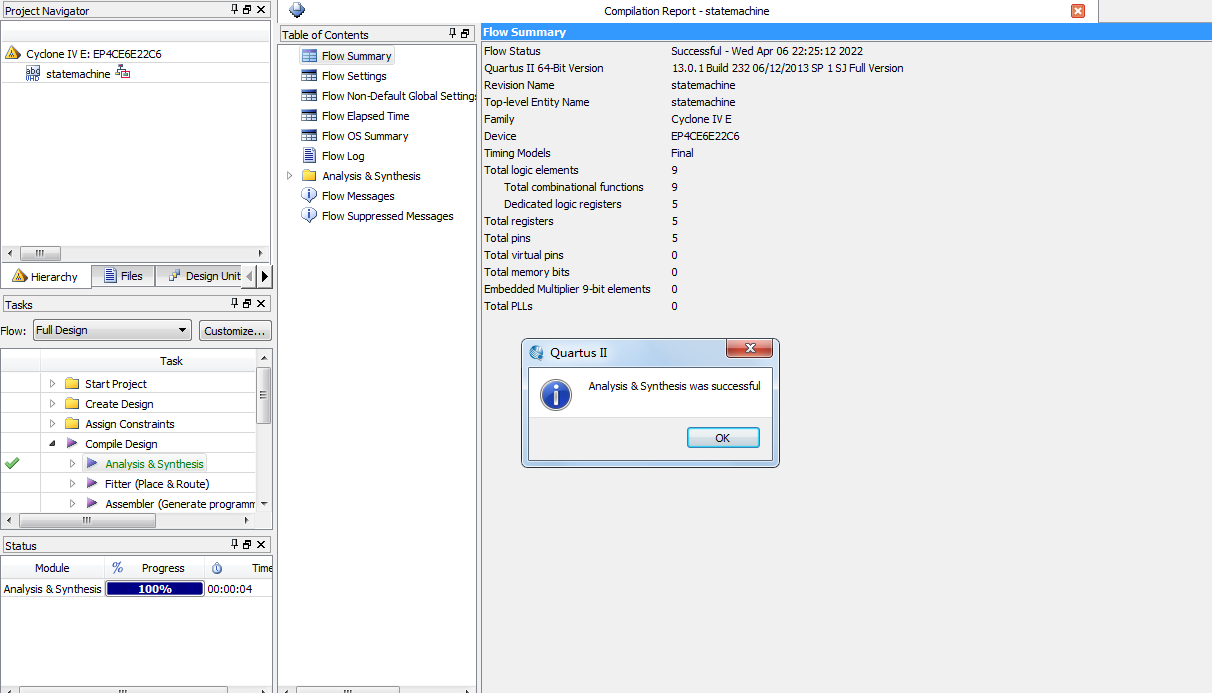Click the Compilation Report tab icon
This screenshot has width=1212, height=693.
[297, 10]
